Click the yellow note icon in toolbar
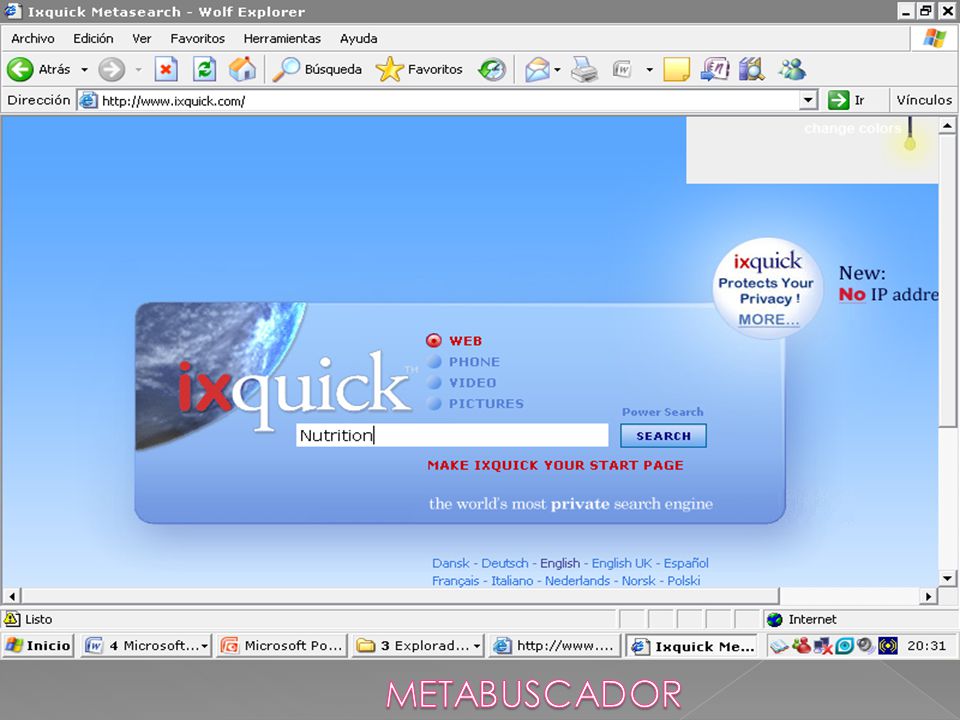The height and width of the screenshot is (720, 960). [676, 69]
